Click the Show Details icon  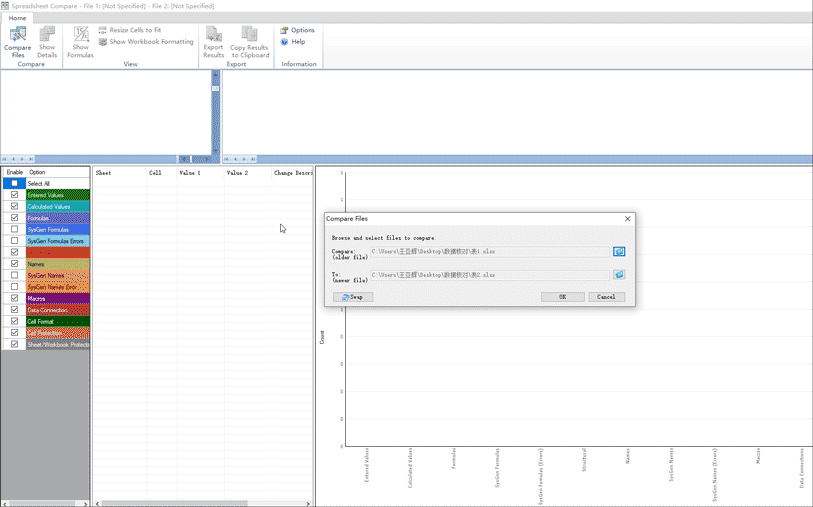(x=47, y=41)
